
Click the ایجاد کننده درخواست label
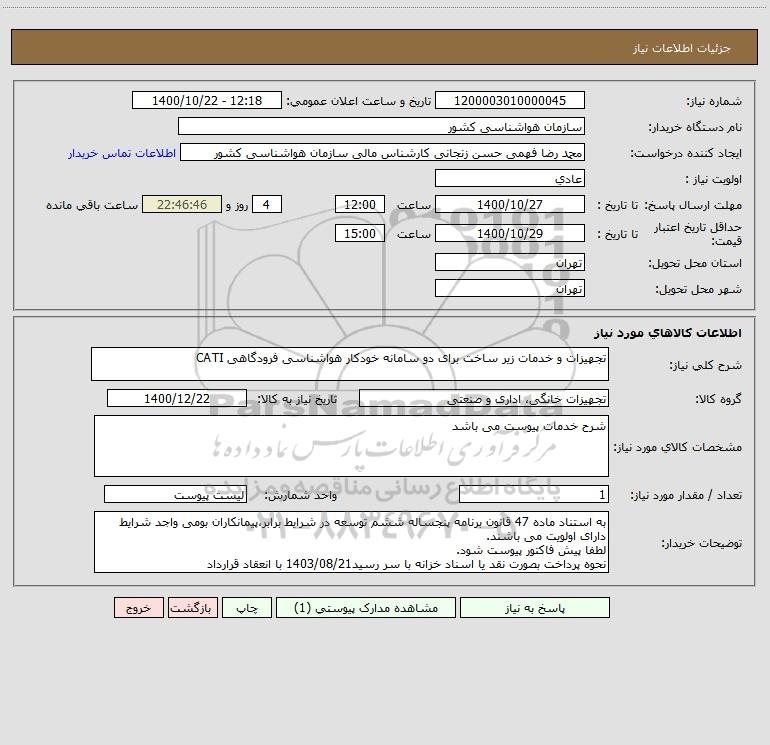tap(686, 153)
